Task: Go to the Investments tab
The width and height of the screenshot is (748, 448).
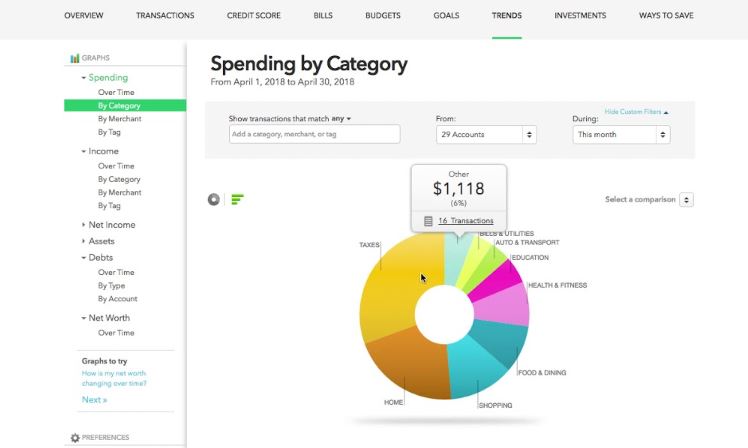Action: tap(580, 15)
